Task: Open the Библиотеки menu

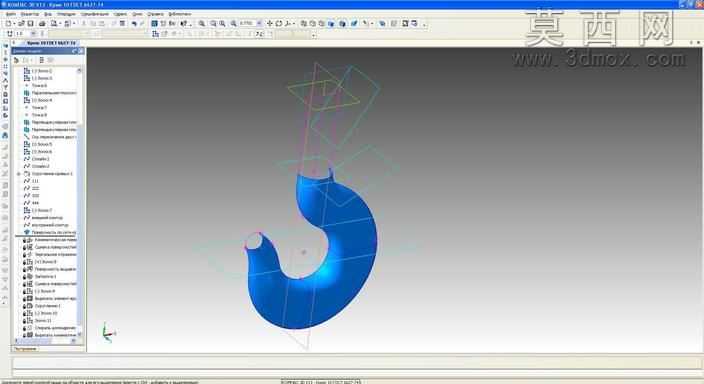Action: 180,14
